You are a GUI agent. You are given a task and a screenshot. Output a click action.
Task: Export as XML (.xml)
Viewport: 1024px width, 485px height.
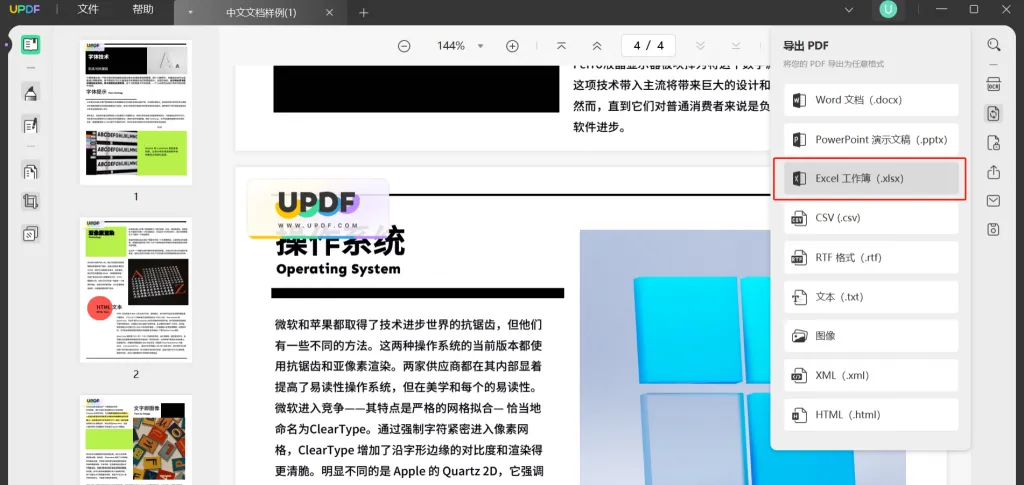pos(871,375)
